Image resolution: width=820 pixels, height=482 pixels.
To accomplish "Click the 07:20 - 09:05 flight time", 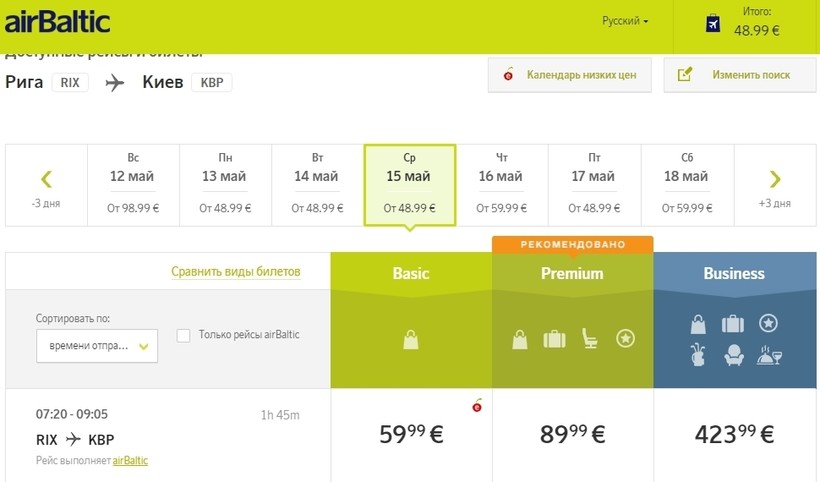I will coord(72,414).
